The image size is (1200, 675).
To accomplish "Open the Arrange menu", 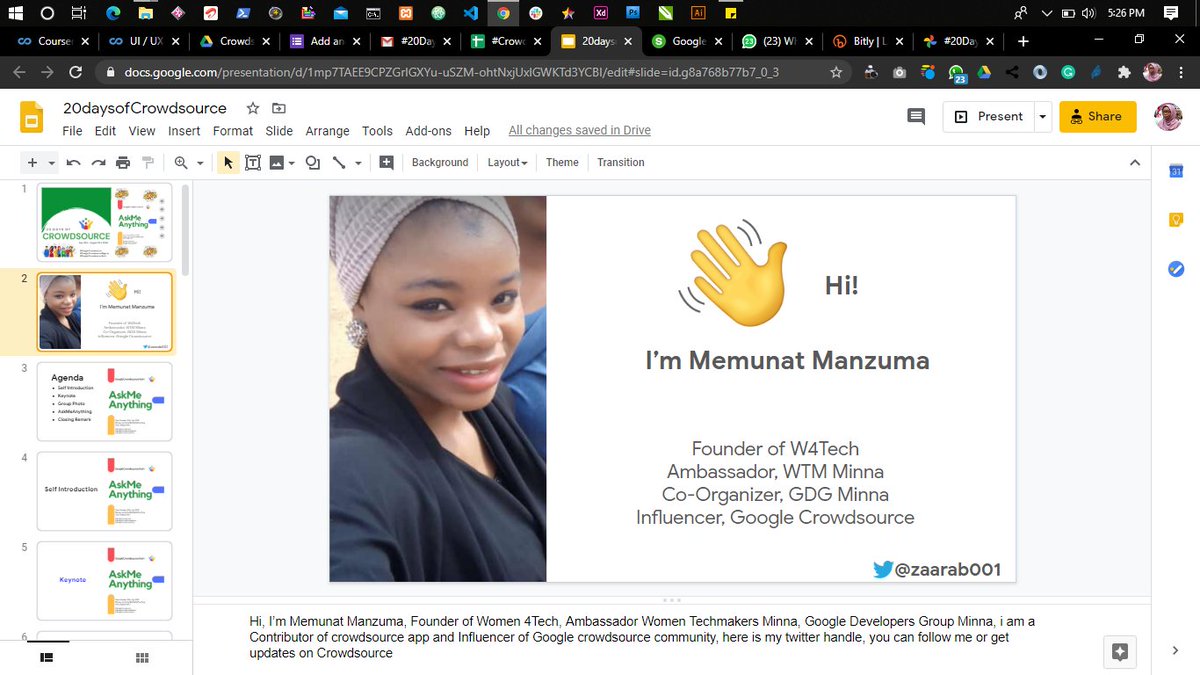I will [328, 131].
